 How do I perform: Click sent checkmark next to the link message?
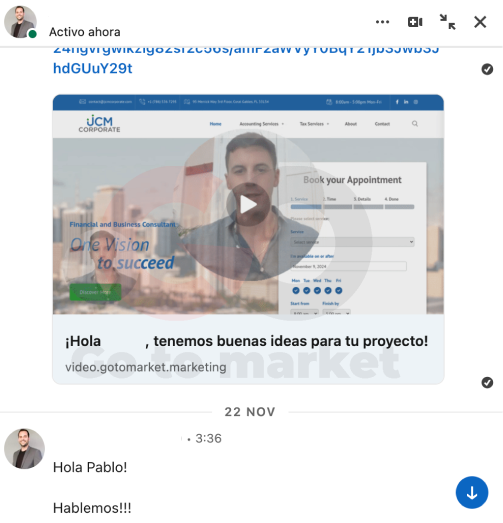487,69
